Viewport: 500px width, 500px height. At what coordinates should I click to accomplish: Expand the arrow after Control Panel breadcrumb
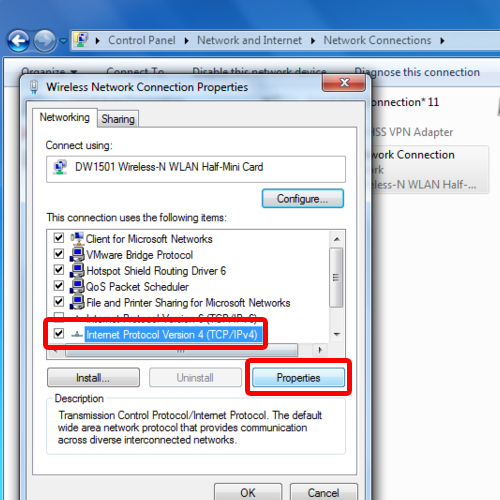click(186, 41)
